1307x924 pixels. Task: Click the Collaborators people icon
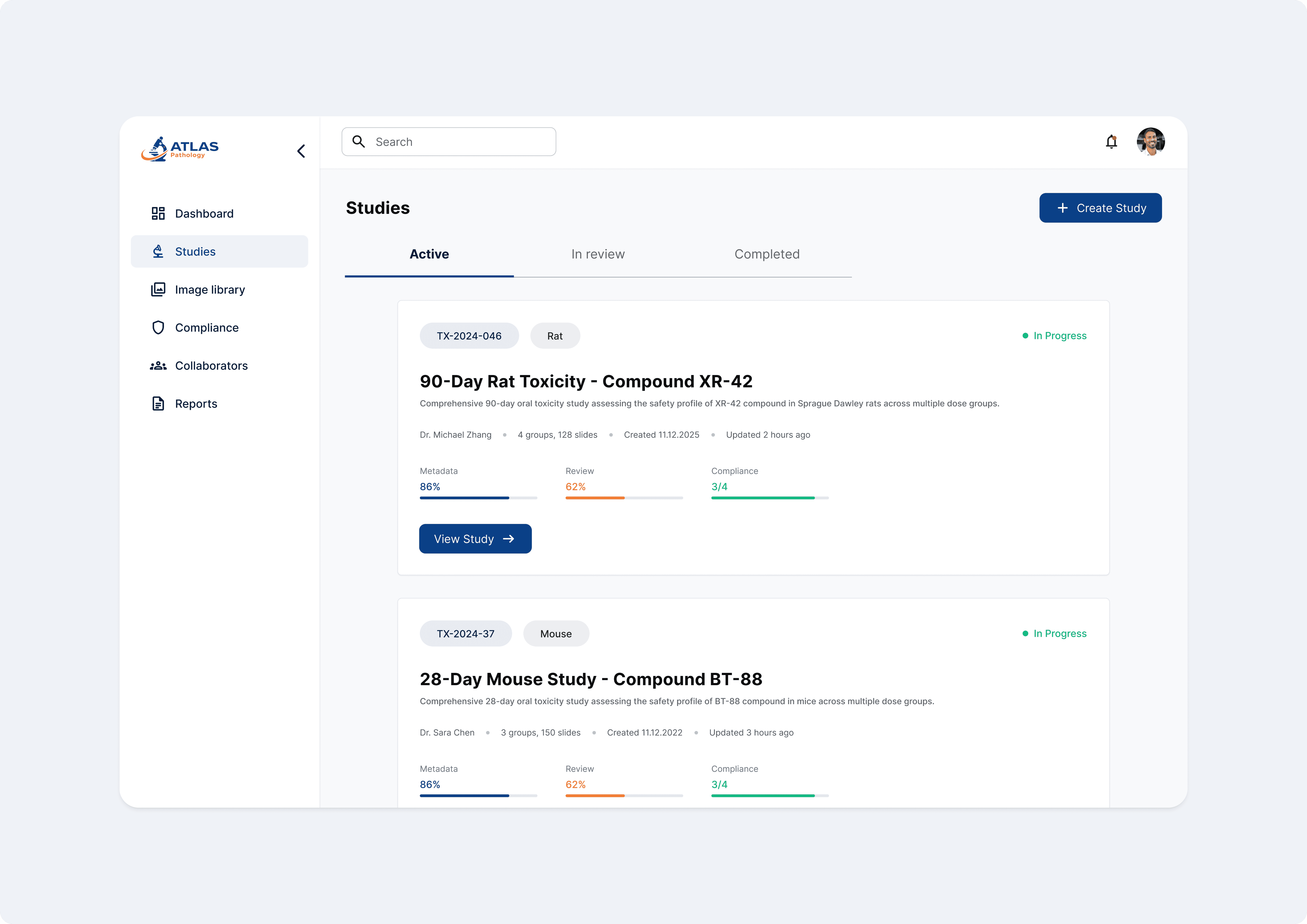click(x=158, y=366)
